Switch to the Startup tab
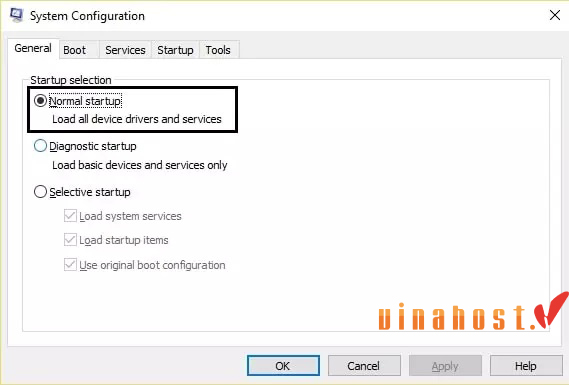Viewport: 569px width, 385px height. (175, 50)
